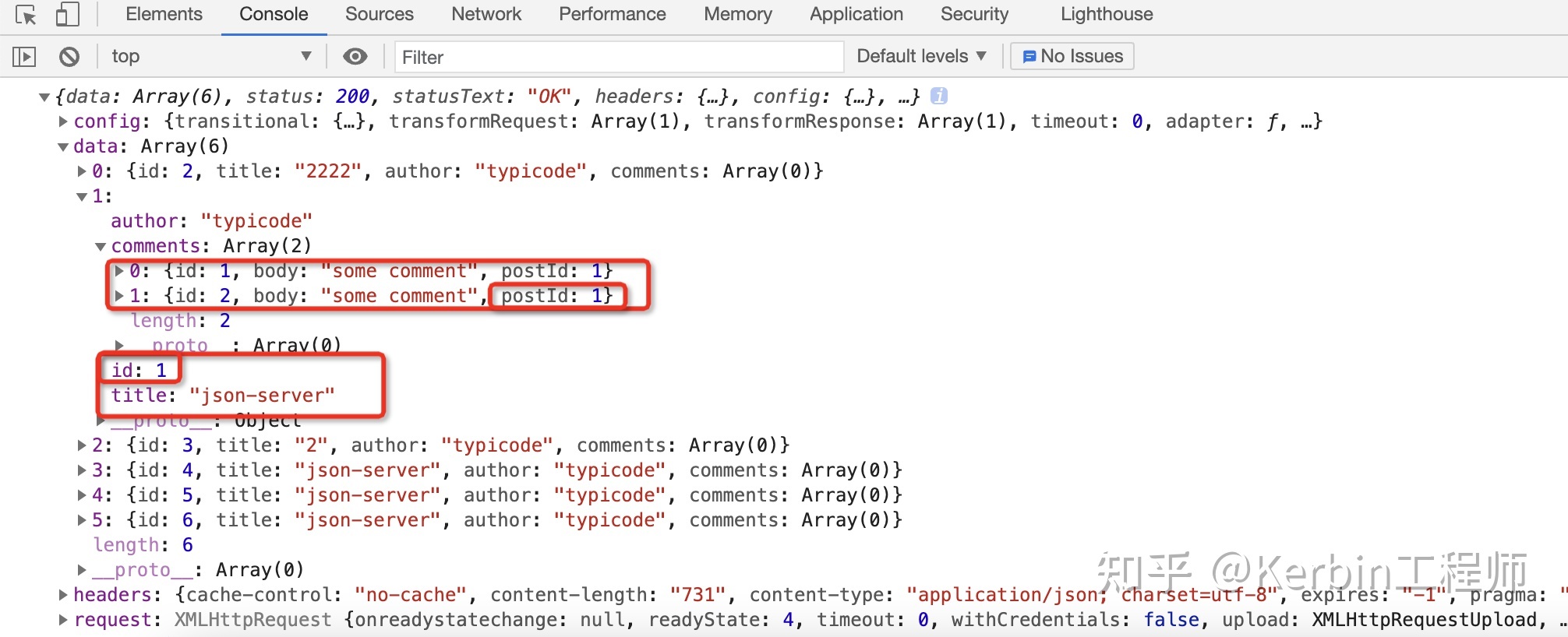This screenshot has width=1568, height=637.
Task: Expand the request XMLHttpRequest row
Action: [63, 620]
